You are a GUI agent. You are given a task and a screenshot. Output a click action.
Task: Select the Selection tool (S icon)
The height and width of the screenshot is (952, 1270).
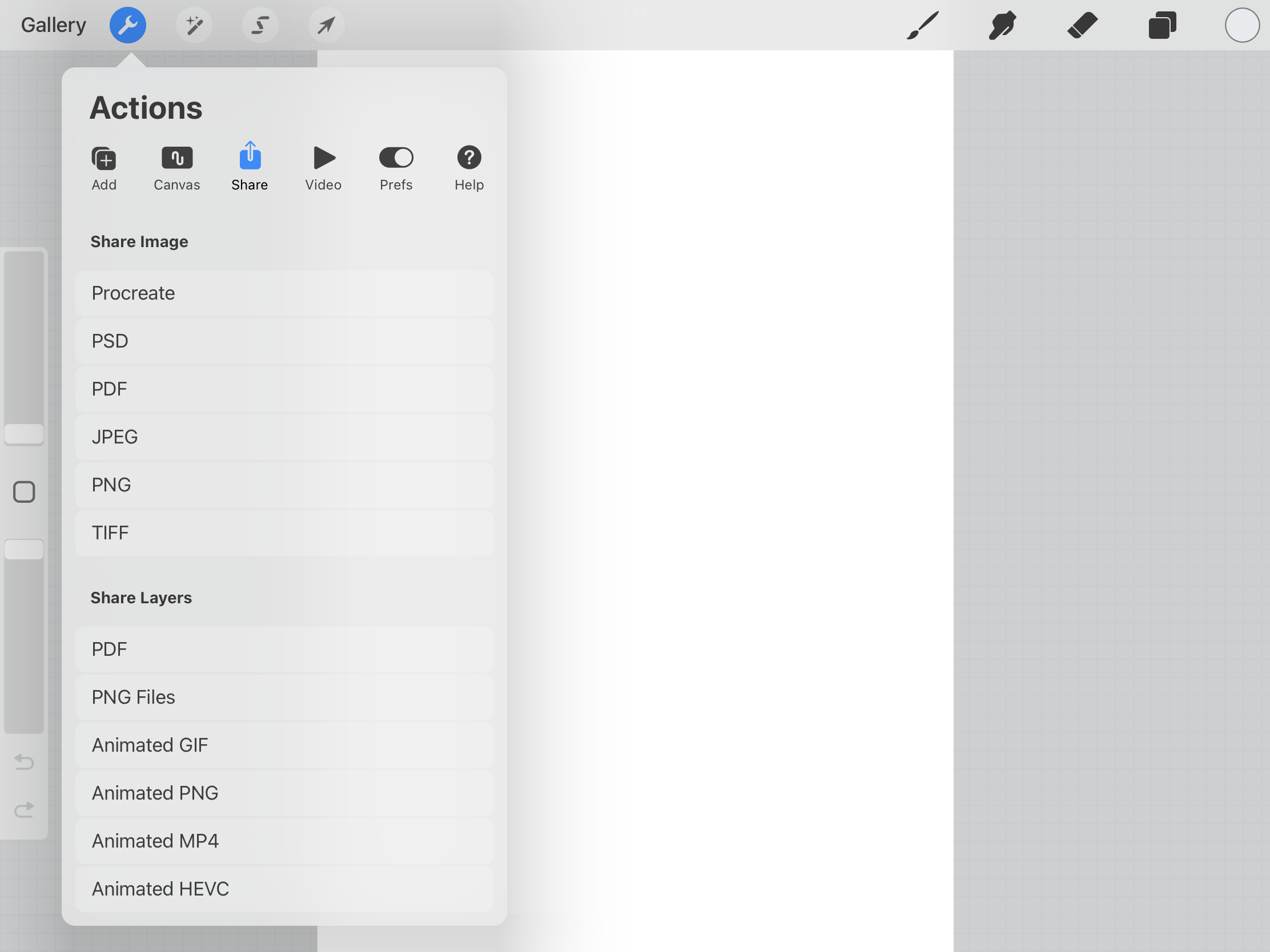coord(260,25)
